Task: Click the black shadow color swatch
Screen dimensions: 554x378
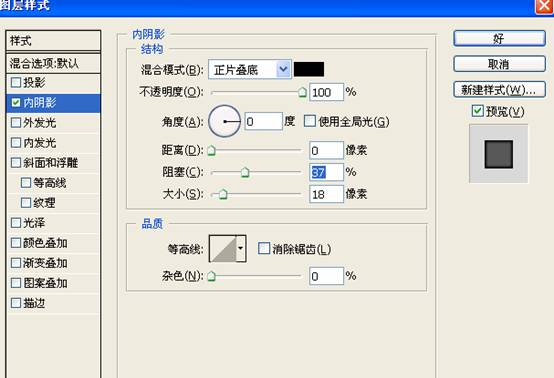Action: pos(309,69)
